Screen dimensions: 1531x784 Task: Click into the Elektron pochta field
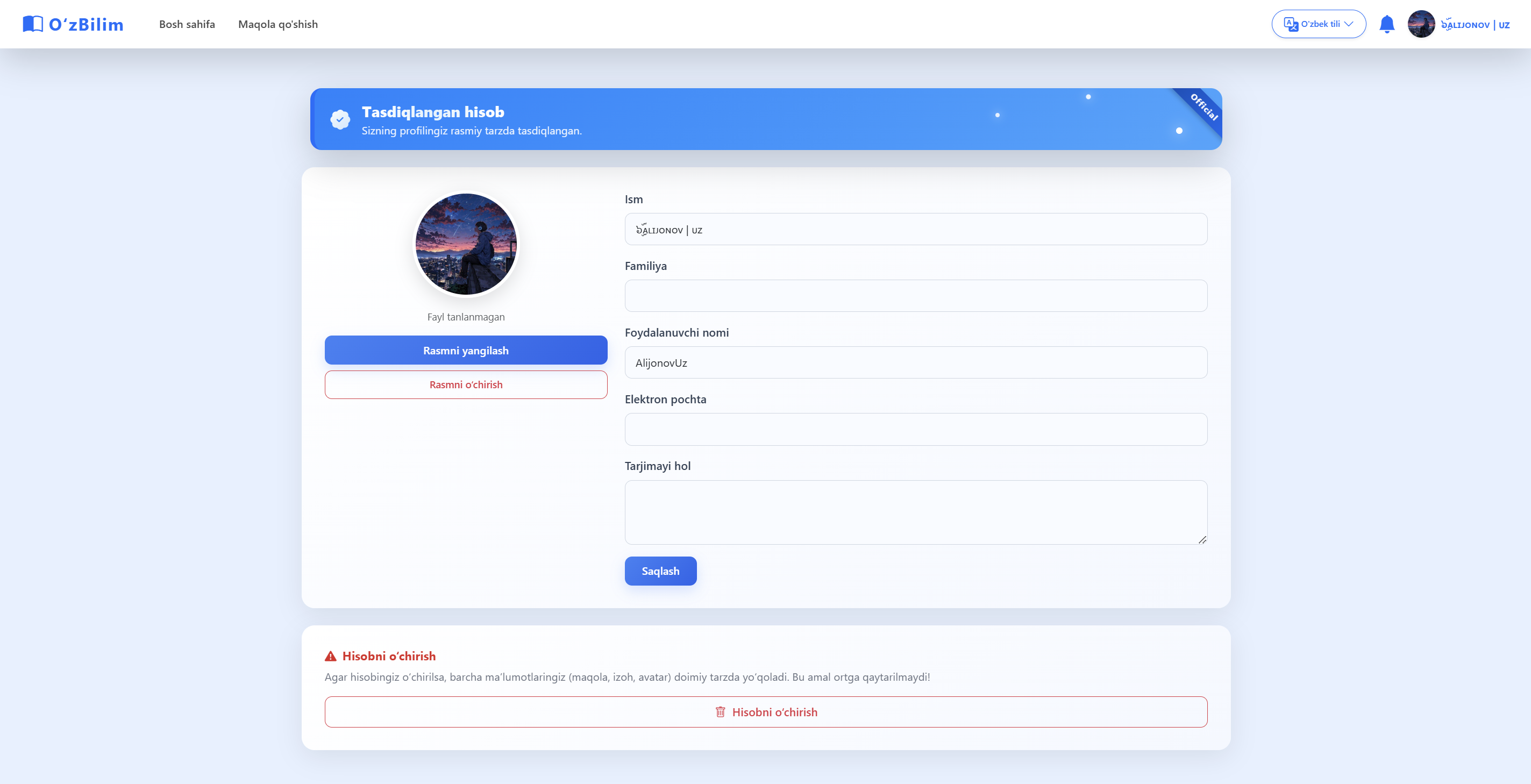point(915,429)
